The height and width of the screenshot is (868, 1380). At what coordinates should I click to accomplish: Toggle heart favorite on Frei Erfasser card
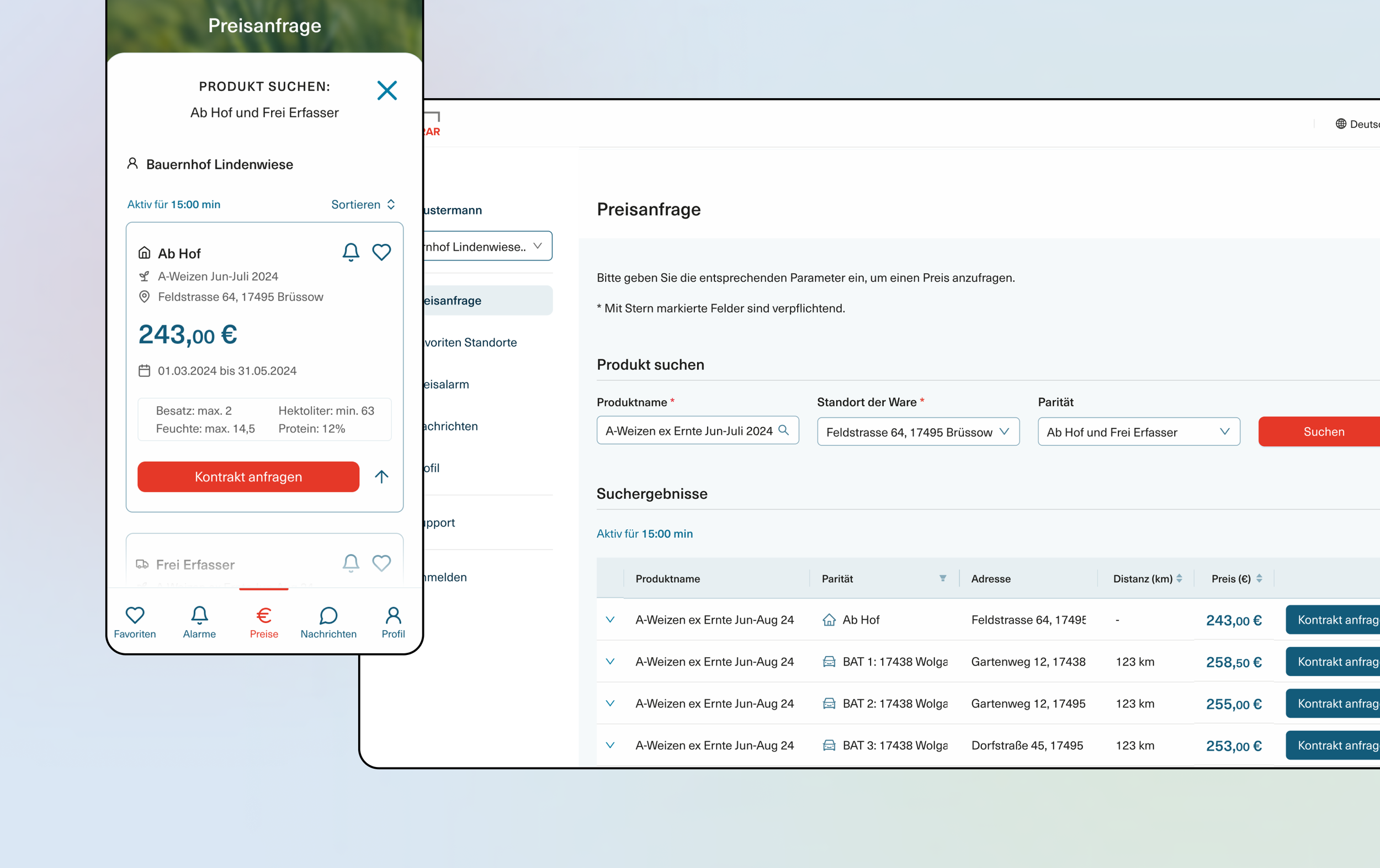tap(381, 563)
